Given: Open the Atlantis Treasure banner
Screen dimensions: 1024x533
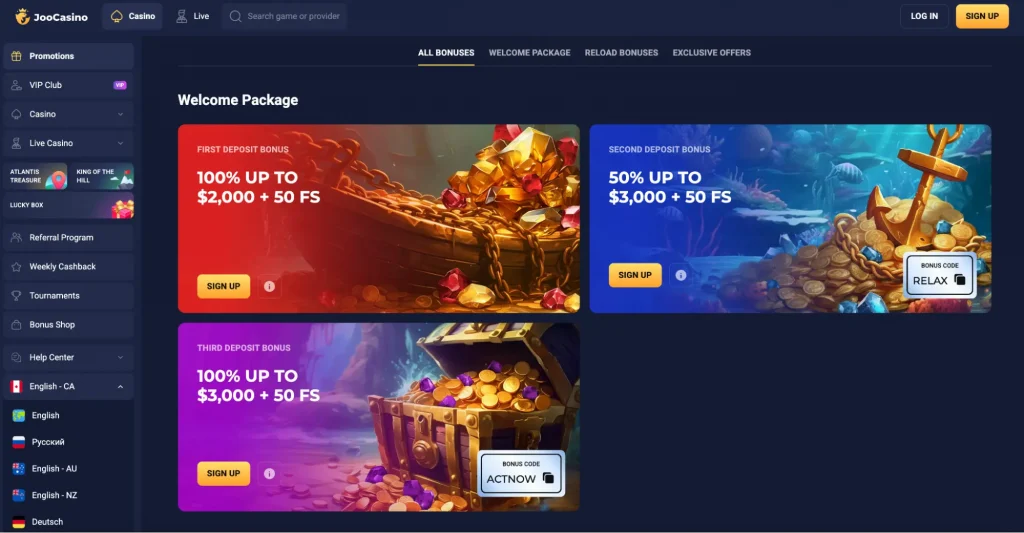Looking at the screenshot, I should pos(36,176).
